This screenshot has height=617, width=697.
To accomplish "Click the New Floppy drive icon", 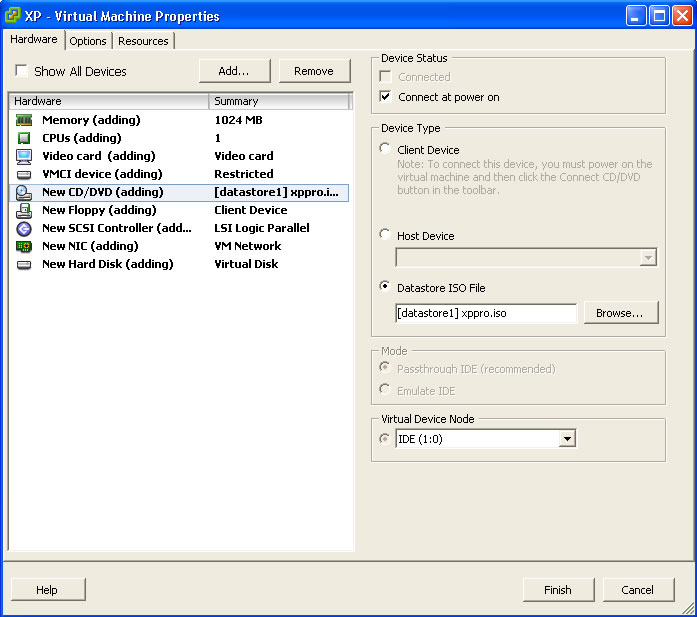I will [24, 211].
